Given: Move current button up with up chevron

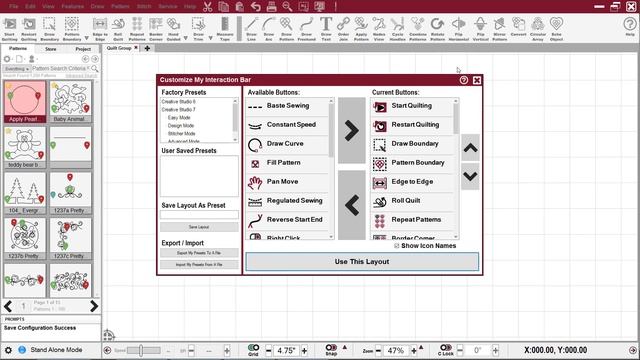Looking at the screenshot, I should 470,148.
